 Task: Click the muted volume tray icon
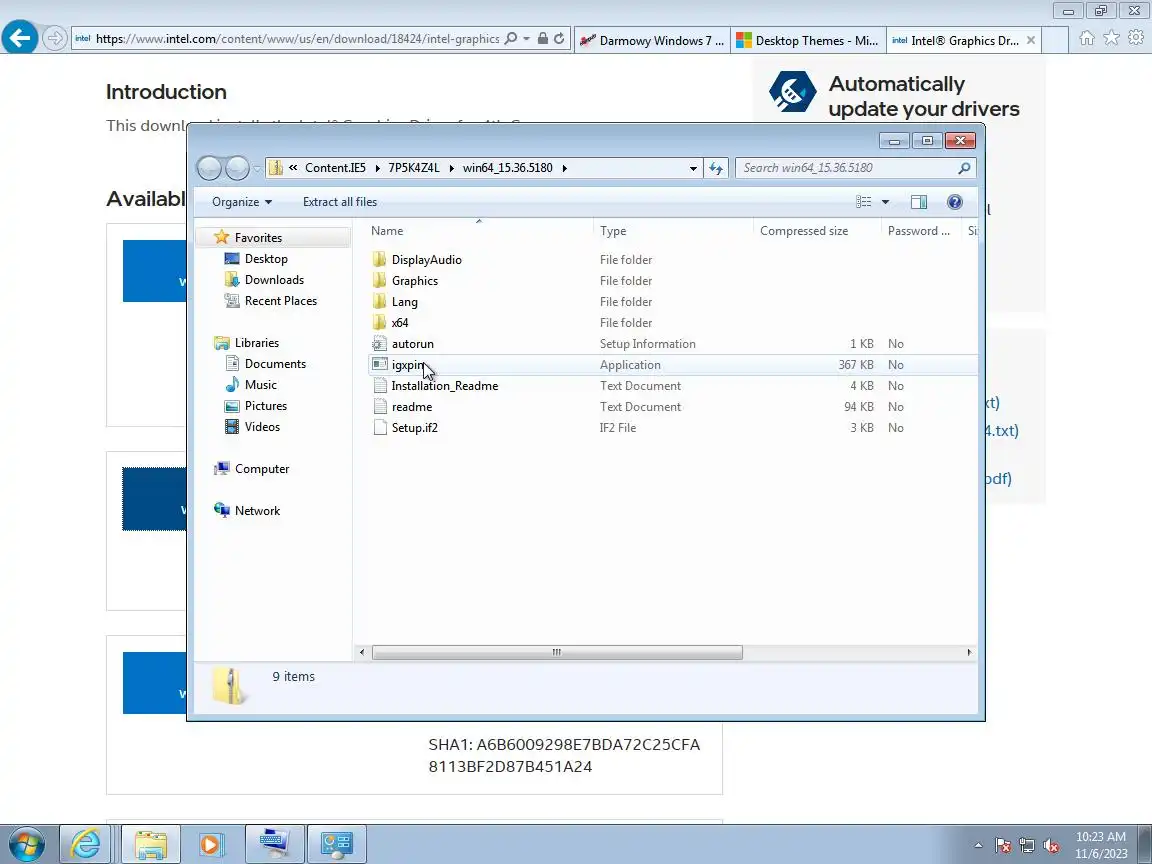pos(1051,846)
